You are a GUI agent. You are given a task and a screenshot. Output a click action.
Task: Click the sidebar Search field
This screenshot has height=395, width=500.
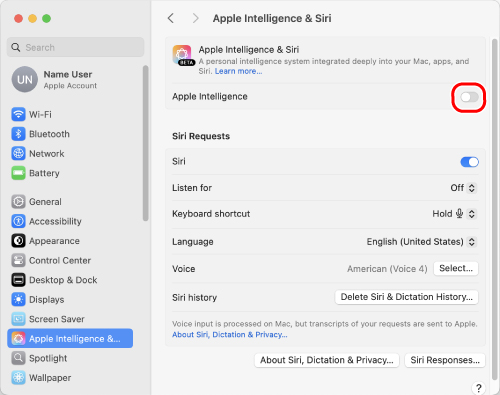click(x=76, y=47)
